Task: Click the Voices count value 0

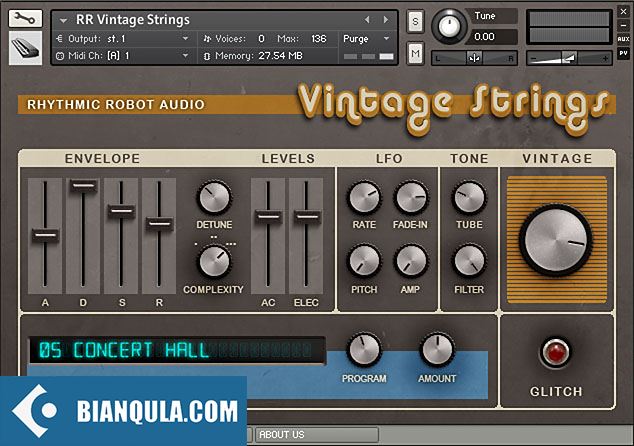Action: (261, 39)
